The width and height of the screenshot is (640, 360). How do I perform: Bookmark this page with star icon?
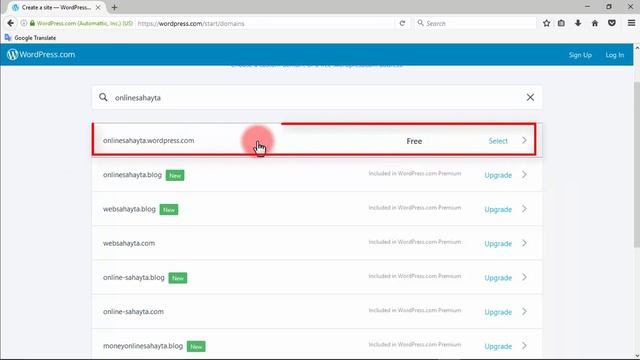(547, 23)
